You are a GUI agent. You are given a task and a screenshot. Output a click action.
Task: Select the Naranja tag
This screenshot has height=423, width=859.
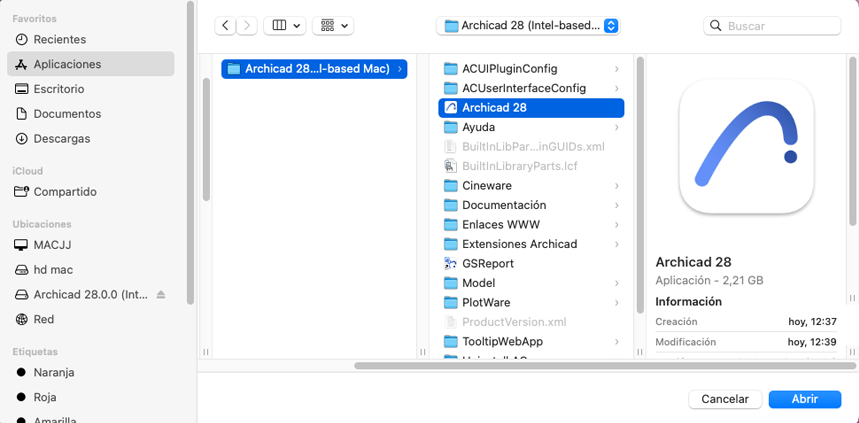pos(91,373)
